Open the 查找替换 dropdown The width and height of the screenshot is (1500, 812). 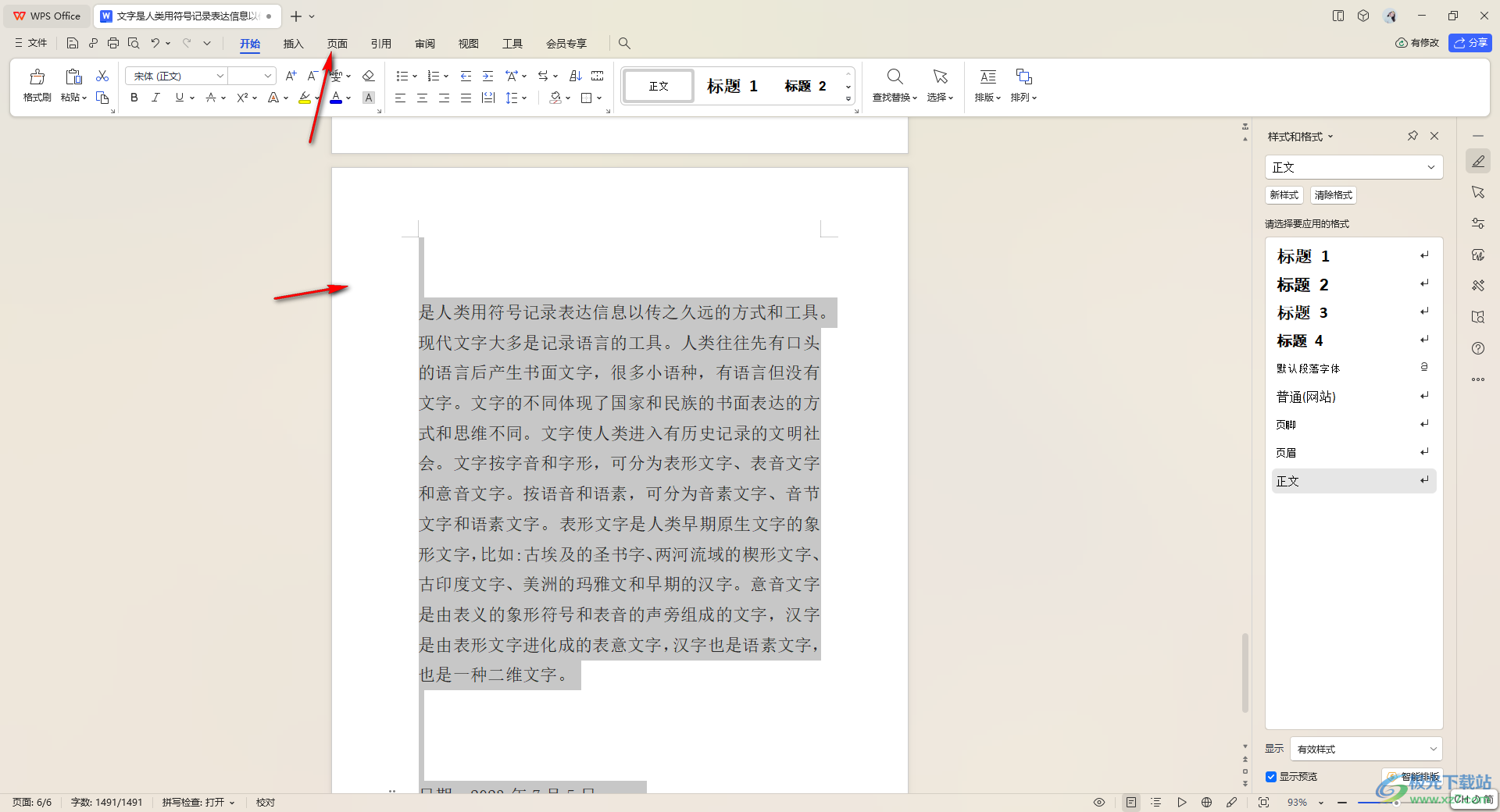(x=895, y=98)
